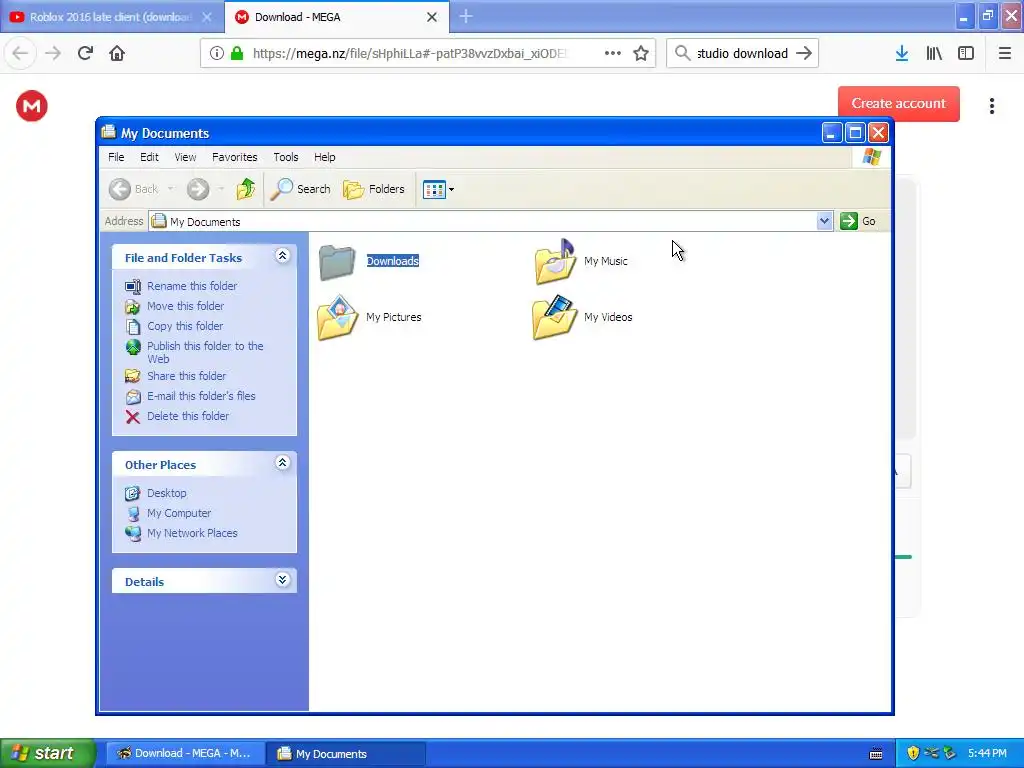1024x768 pixels.
Task: Click on-screen keyboard icon in taskbar
Action: [x=876, y=754]
